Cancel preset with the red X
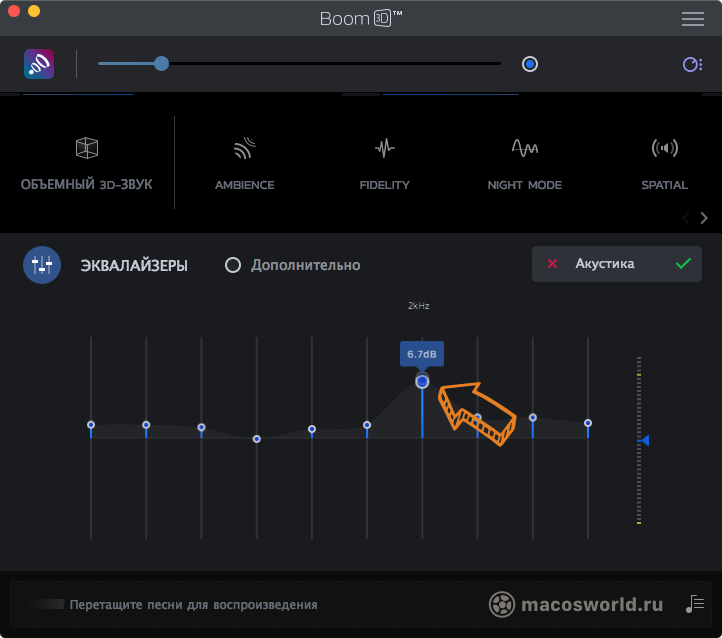Screen dimensions: 722x638 (x=553, y=264)
